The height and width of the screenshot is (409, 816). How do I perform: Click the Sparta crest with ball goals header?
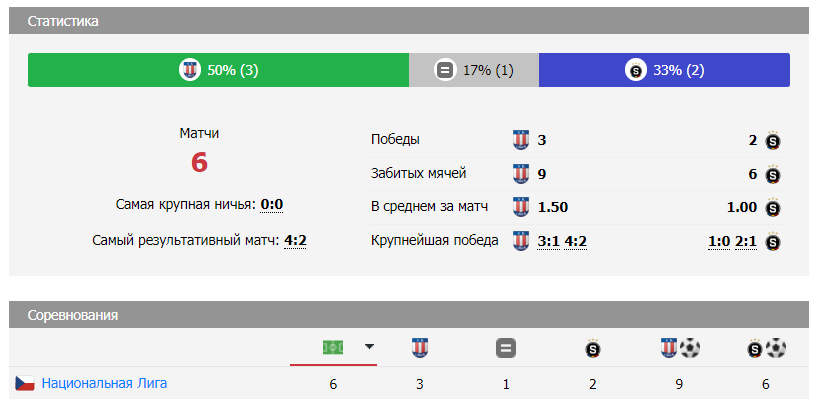(767, 348)
